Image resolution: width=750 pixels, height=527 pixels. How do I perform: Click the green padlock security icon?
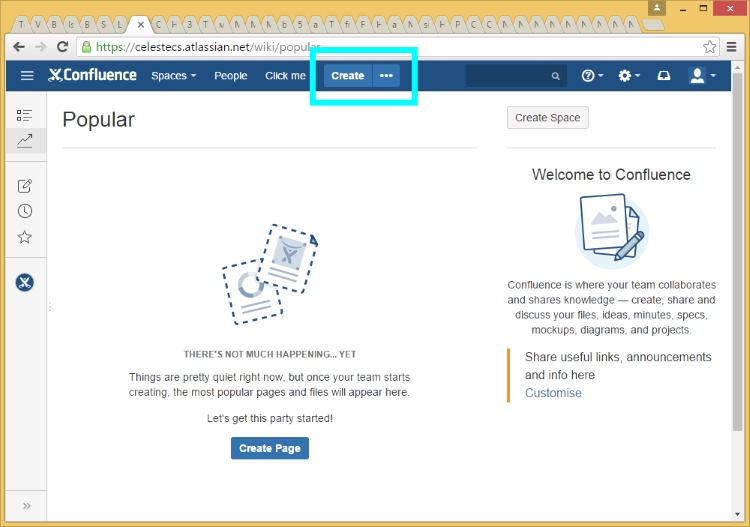point(87,47)
